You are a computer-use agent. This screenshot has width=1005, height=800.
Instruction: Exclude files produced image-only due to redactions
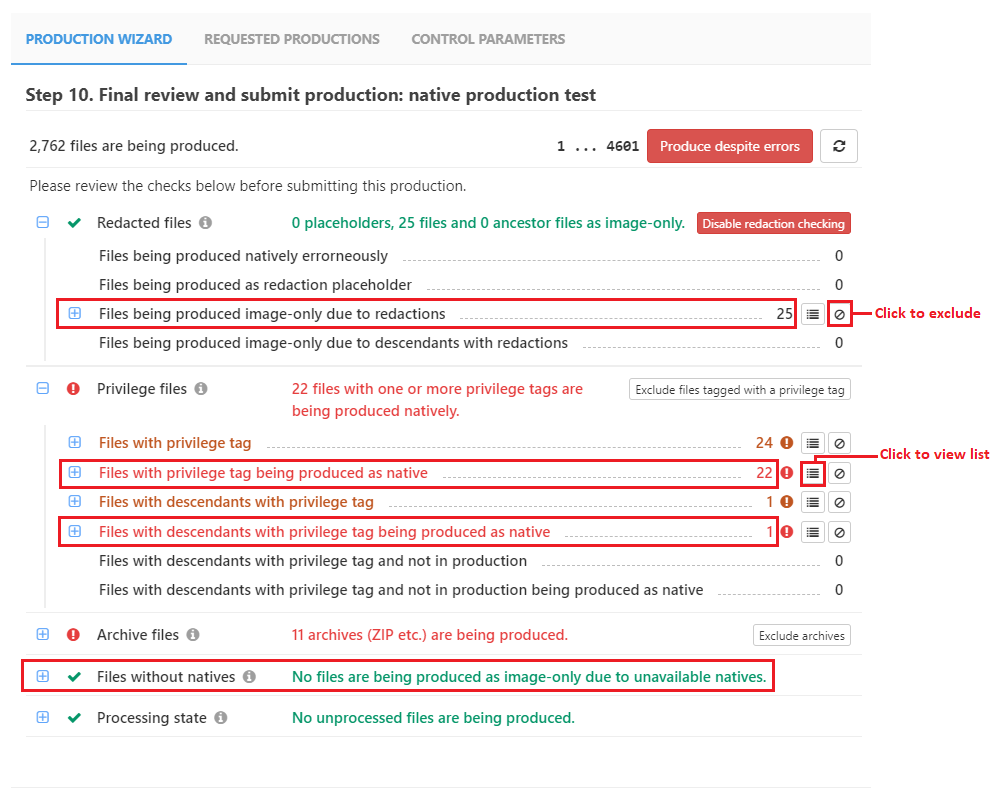pyautogui.click(x=840, y=314)
